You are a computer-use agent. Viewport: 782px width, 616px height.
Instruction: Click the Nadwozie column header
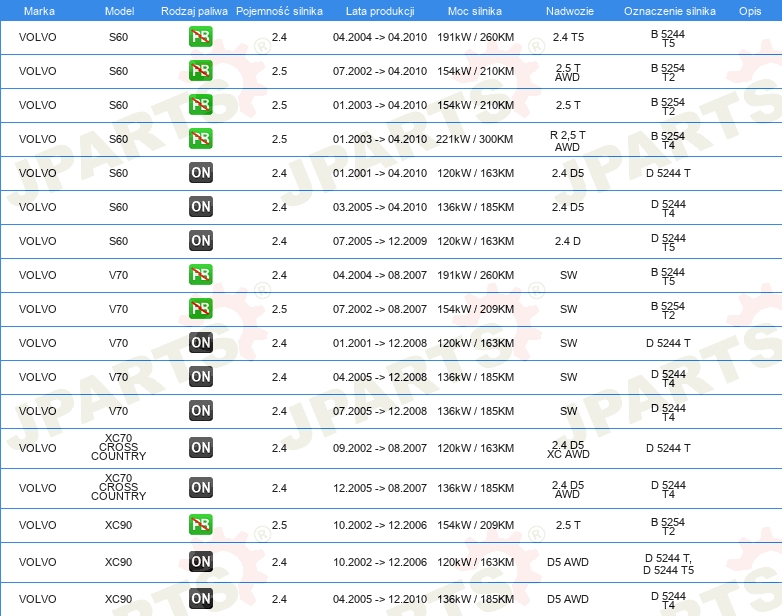pyautogui.click(x=570, y=11)
